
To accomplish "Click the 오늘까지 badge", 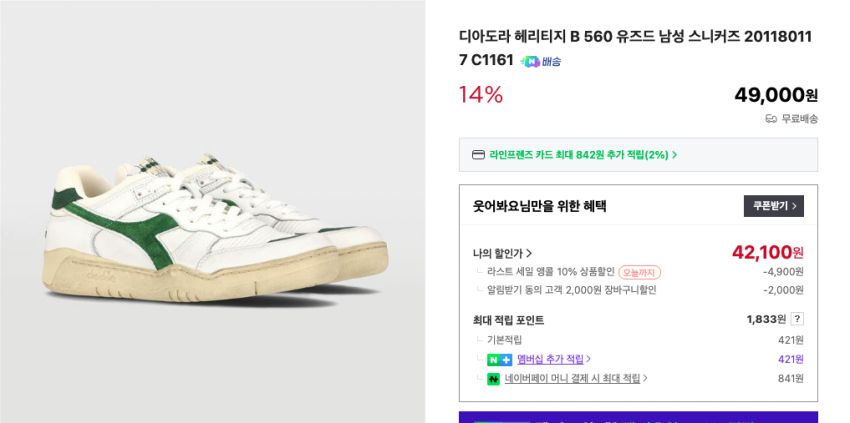I will 639,272.
